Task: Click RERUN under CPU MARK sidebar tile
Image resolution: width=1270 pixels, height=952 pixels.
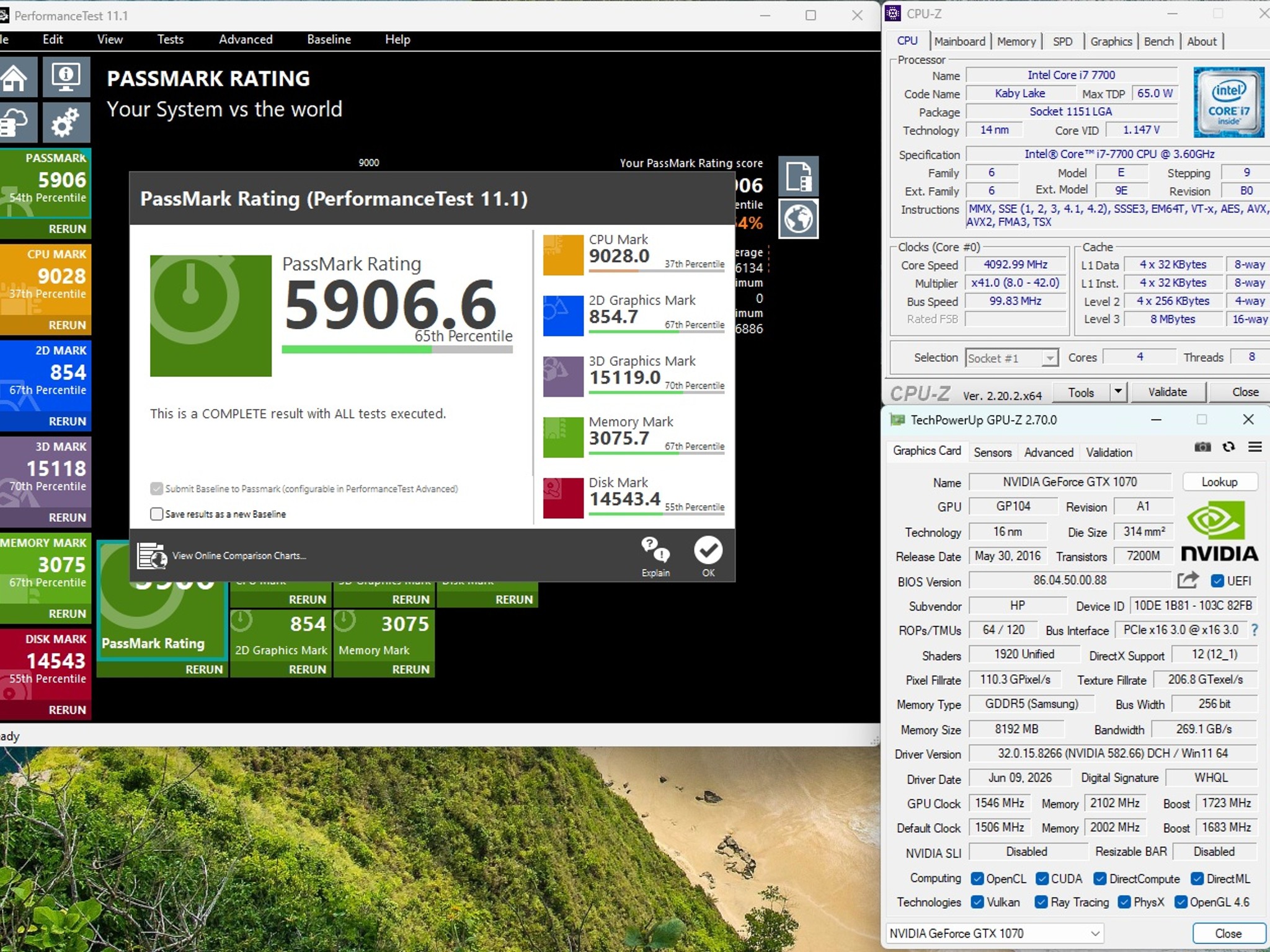Action: pos(67,325)
